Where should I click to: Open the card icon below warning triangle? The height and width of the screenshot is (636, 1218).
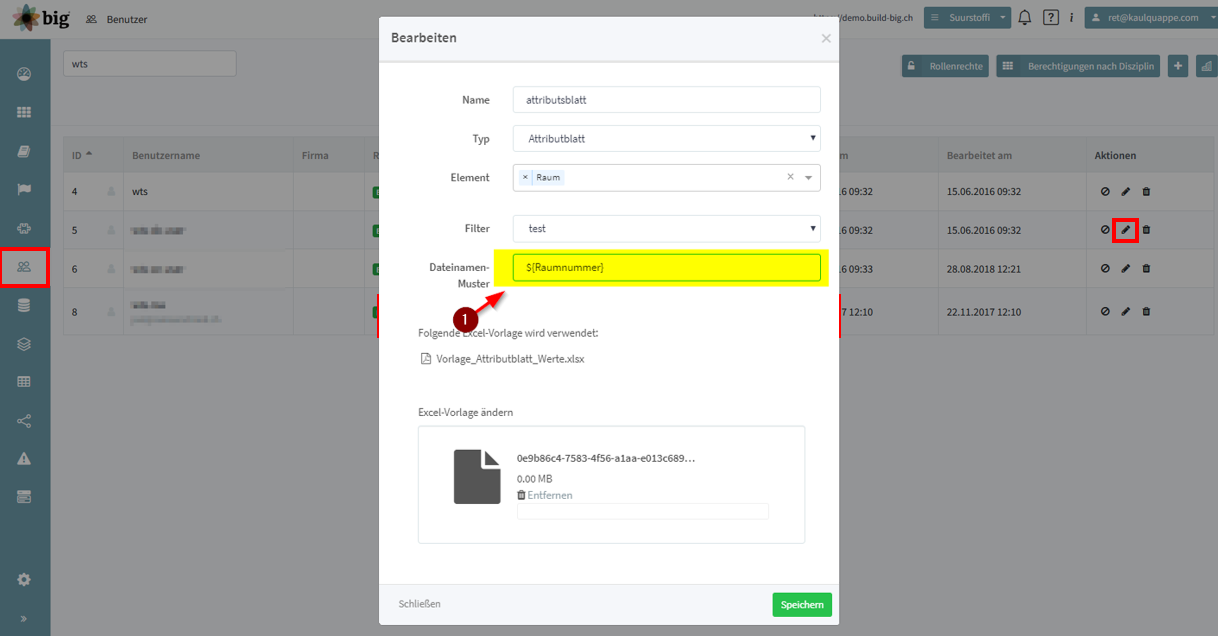(x=24, y=496)
